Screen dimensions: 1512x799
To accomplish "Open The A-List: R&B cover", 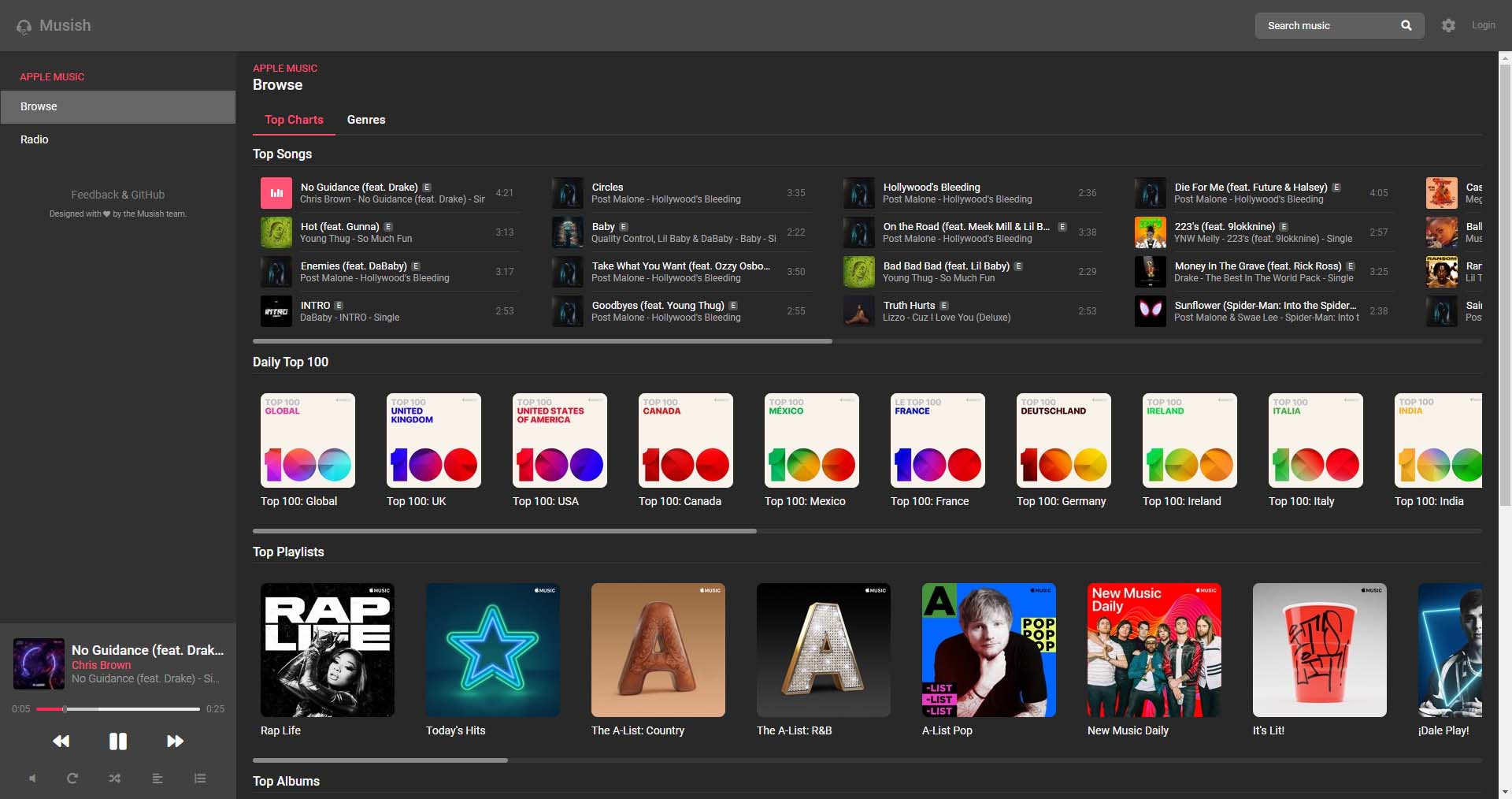I will pos(824,650).
